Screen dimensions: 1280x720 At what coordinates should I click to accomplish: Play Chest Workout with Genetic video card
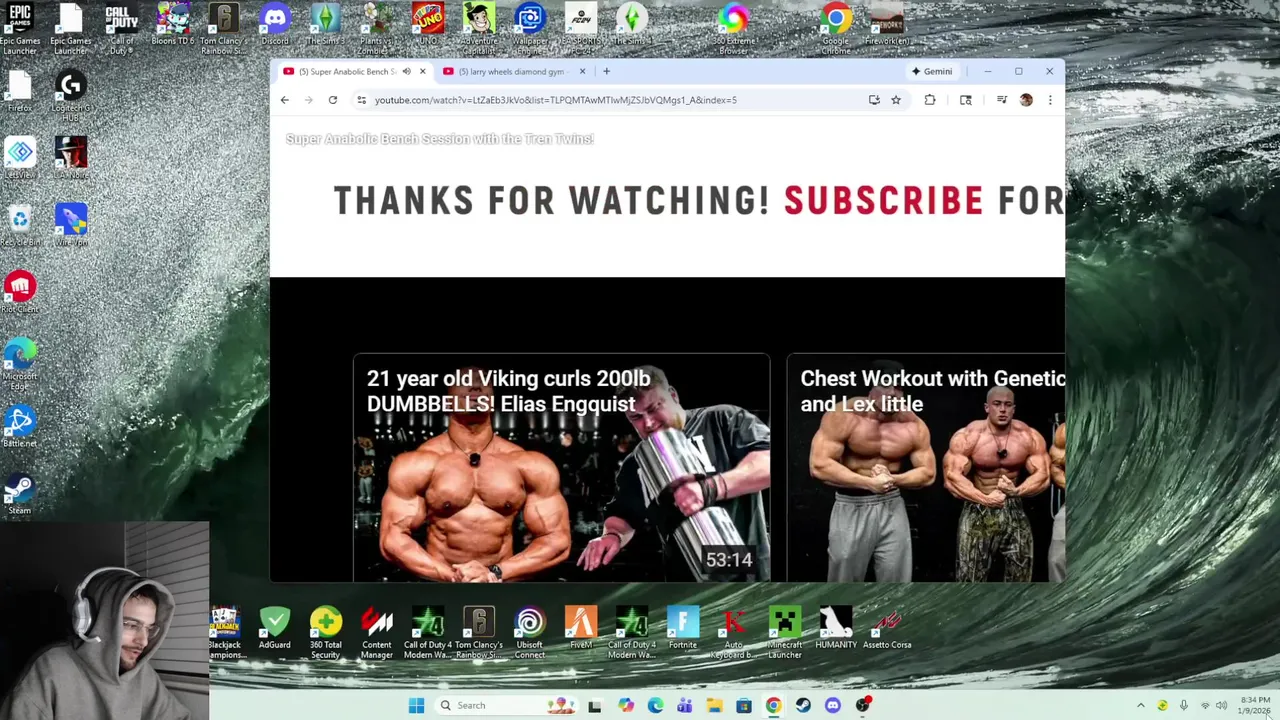pos(926,467)
